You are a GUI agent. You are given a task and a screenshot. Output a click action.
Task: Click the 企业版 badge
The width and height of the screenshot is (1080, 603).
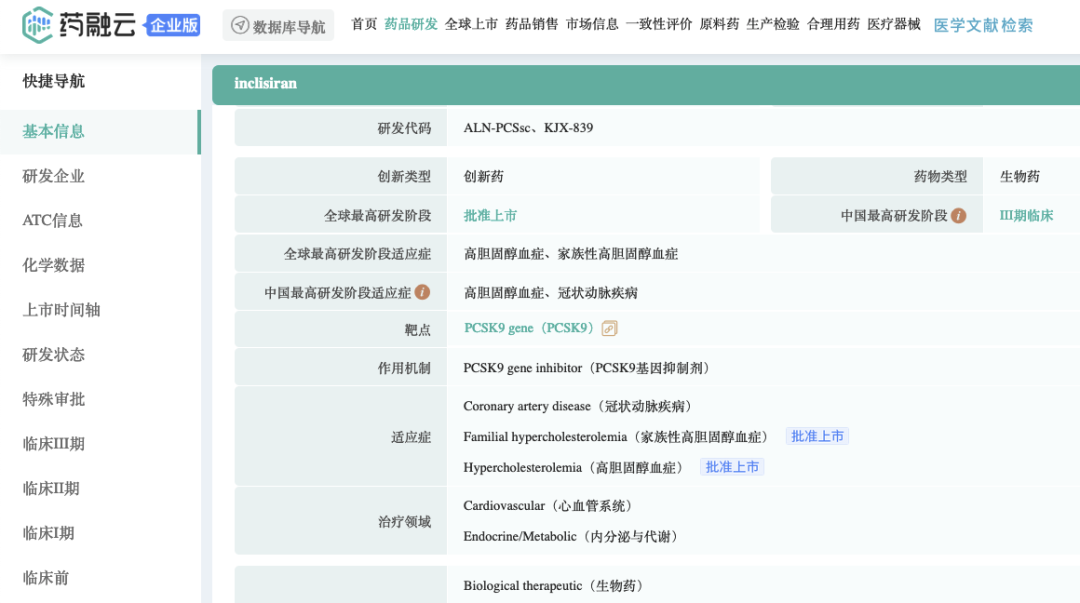(x=173, y=26)
